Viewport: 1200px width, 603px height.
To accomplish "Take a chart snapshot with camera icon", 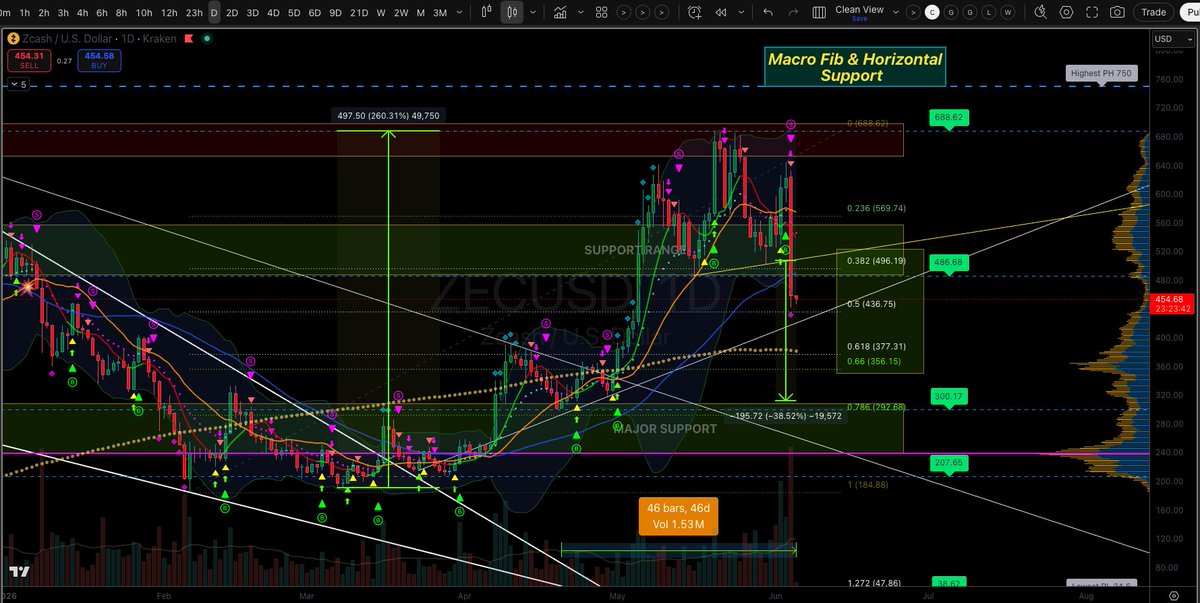I will (x=1116, y=12).
